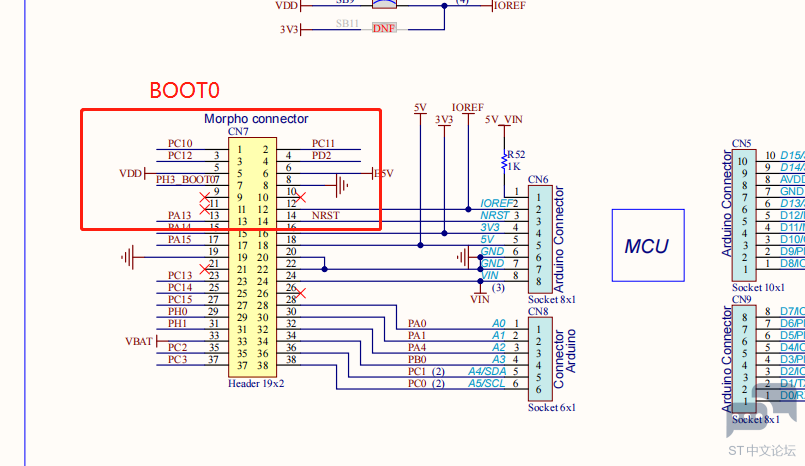This screenshot has height=466, width=805.
Task: Select the A0 Arduino pin name
Action: click(499, 323)
